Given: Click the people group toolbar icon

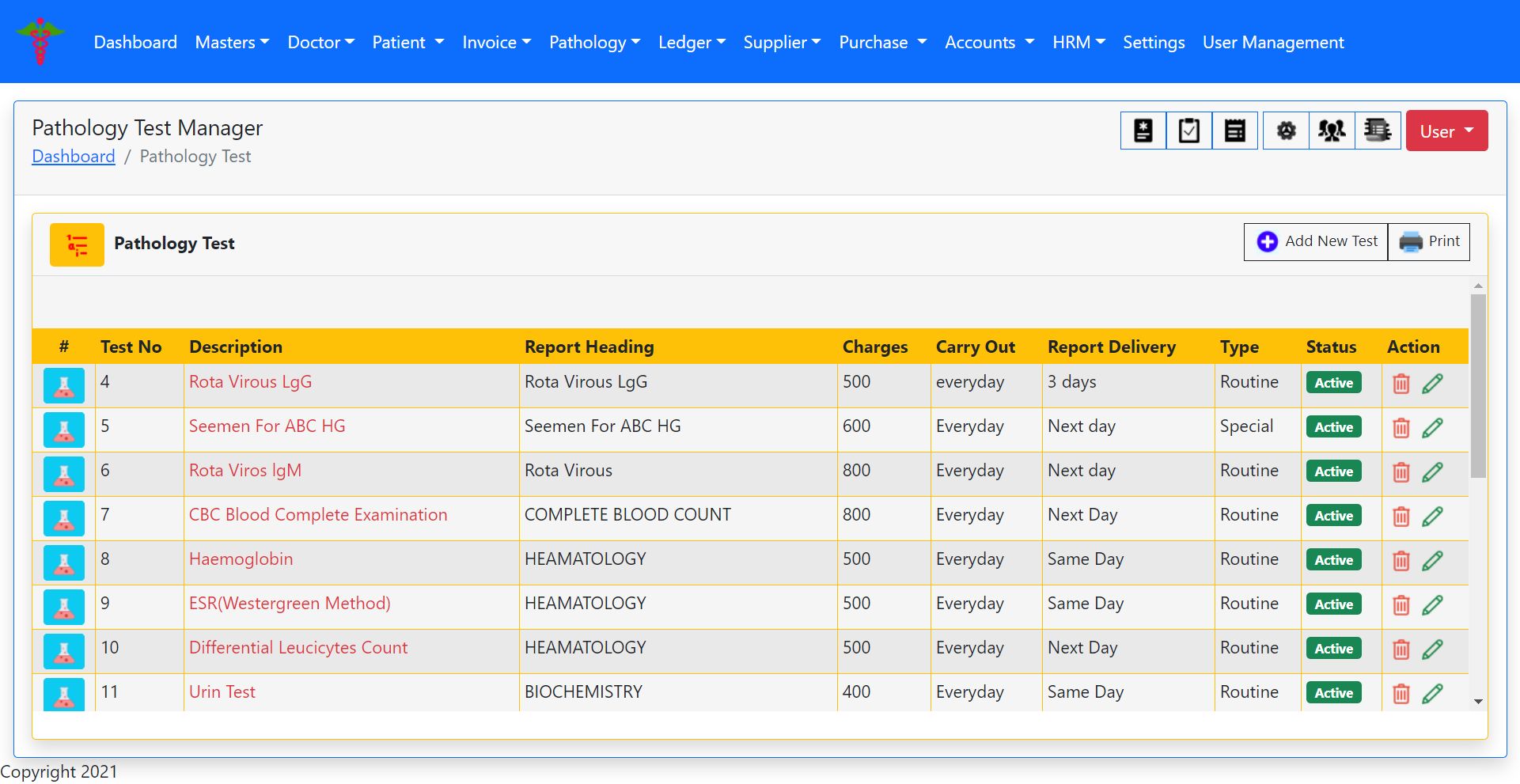Looking at the screenshot, I should click(x=1332, y=131).
